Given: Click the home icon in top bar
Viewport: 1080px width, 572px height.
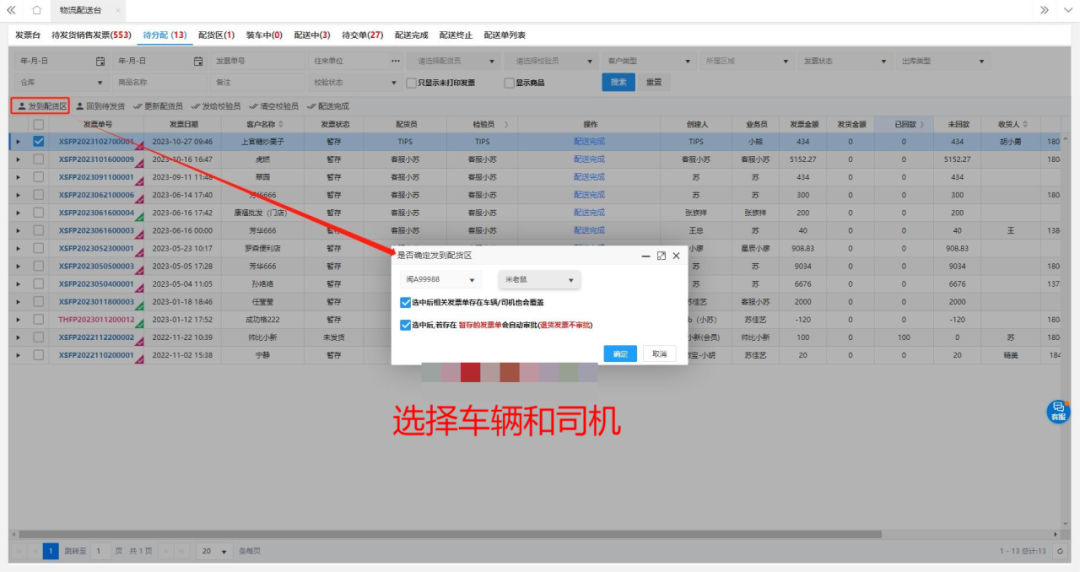Looking at the screenshot, I should tap(37, 10).
